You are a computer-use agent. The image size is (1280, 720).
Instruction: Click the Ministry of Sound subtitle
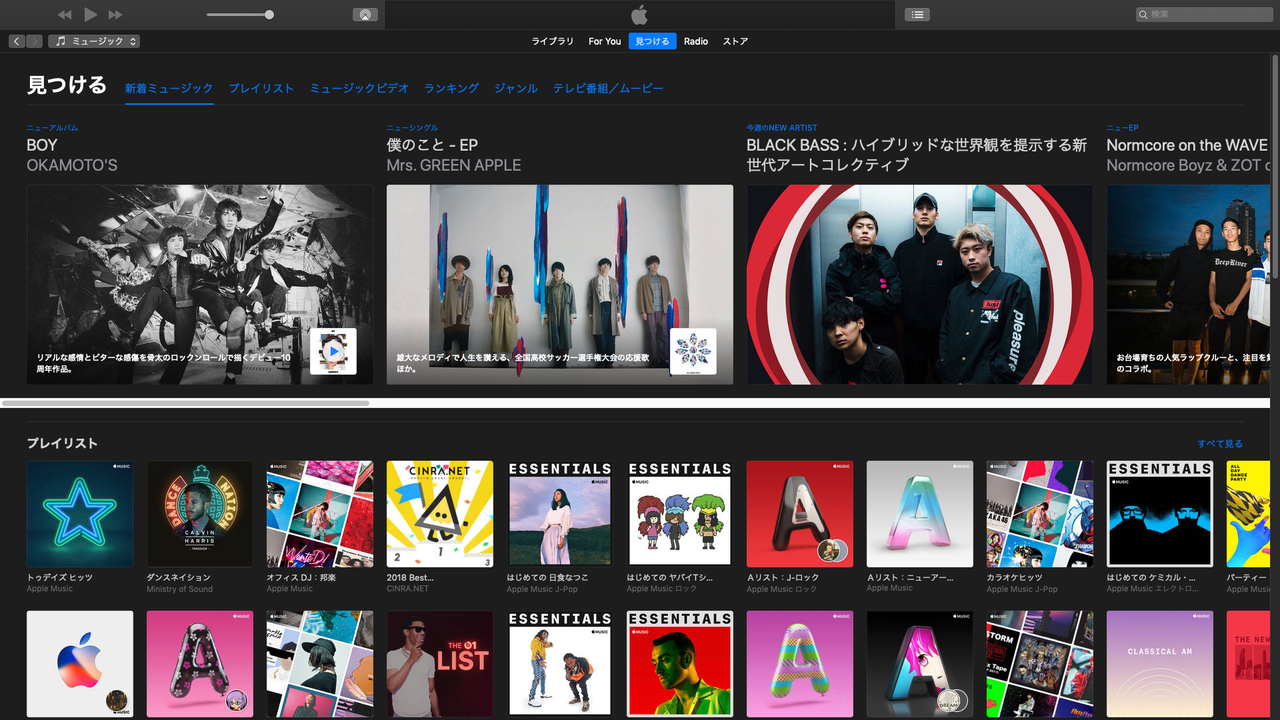point(180,589)
